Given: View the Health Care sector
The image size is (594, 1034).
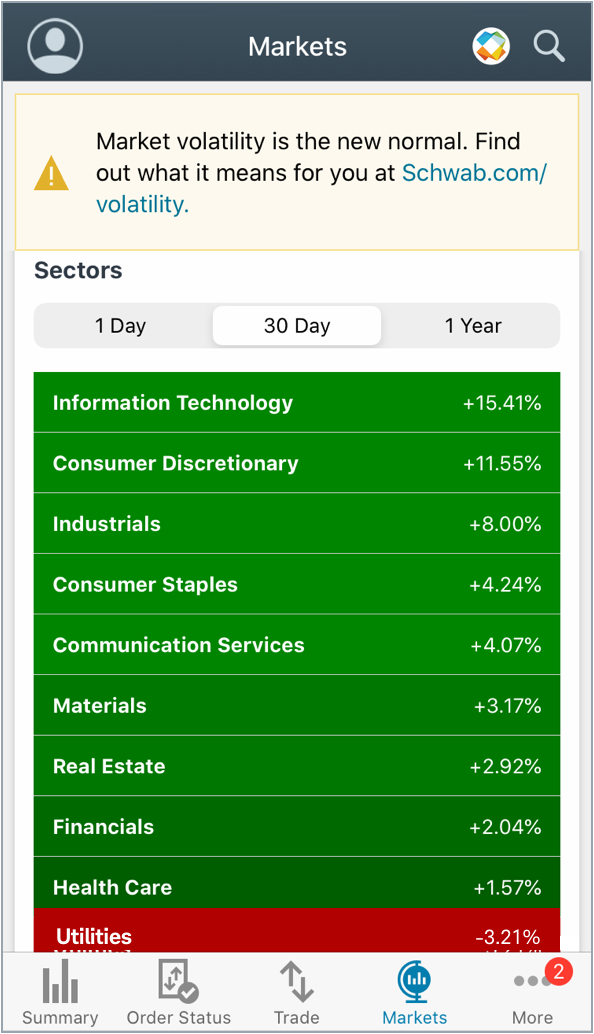Looking at the screenshot, I should point(296,887).
